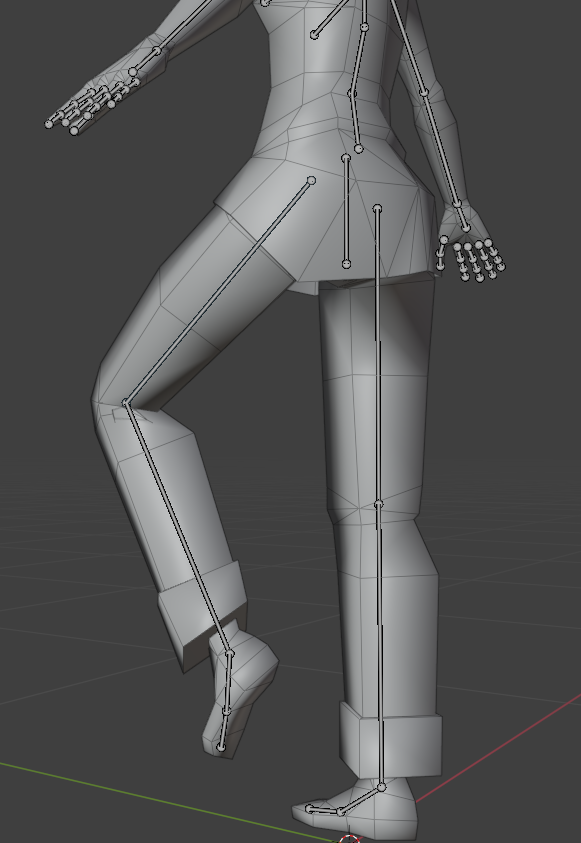Select the standing leg's shin bone
This screenshot has height=843, width=581.
point(380,645)
